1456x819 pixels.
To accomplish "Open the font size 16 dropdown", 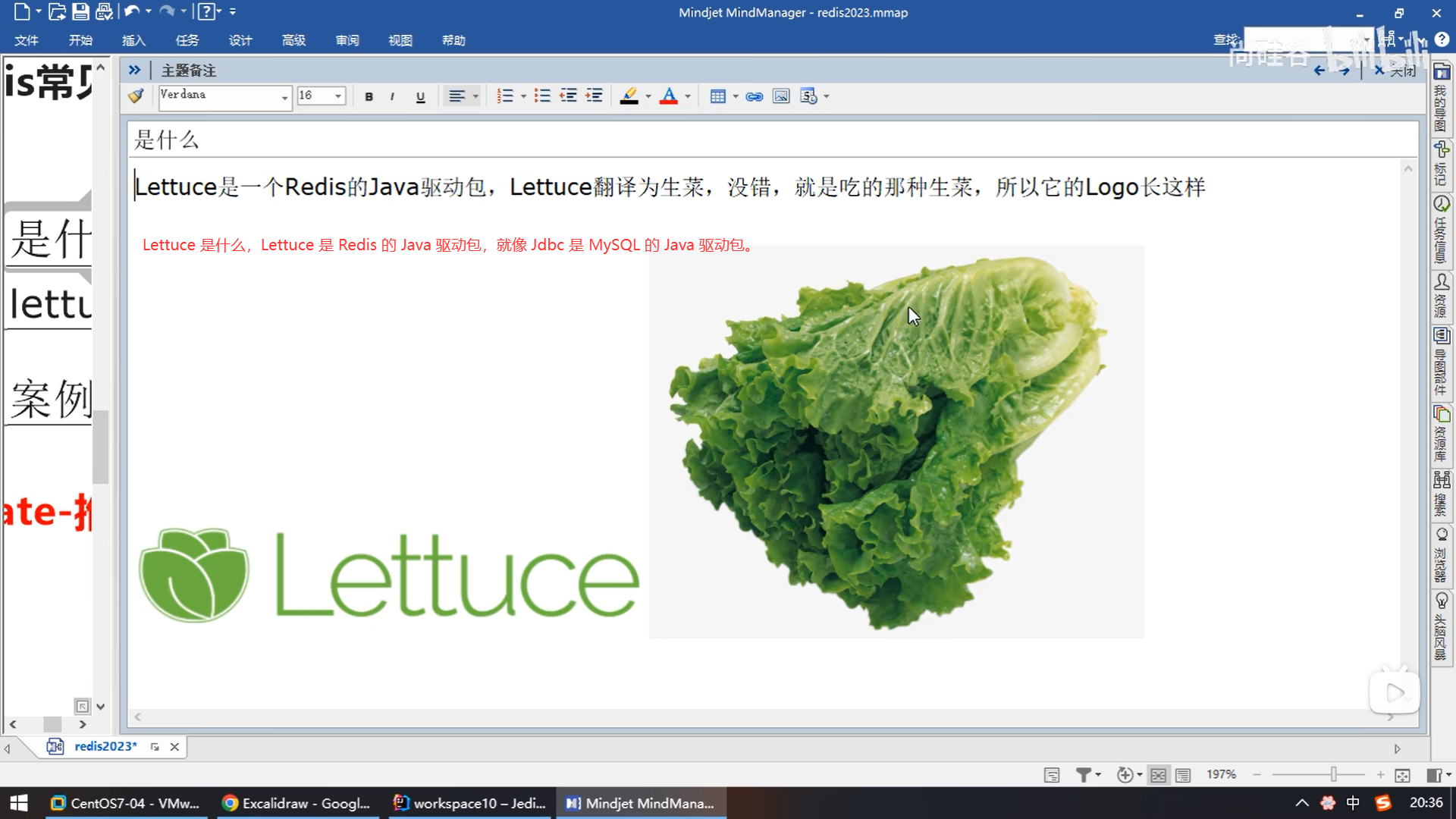I will [338, 96].
